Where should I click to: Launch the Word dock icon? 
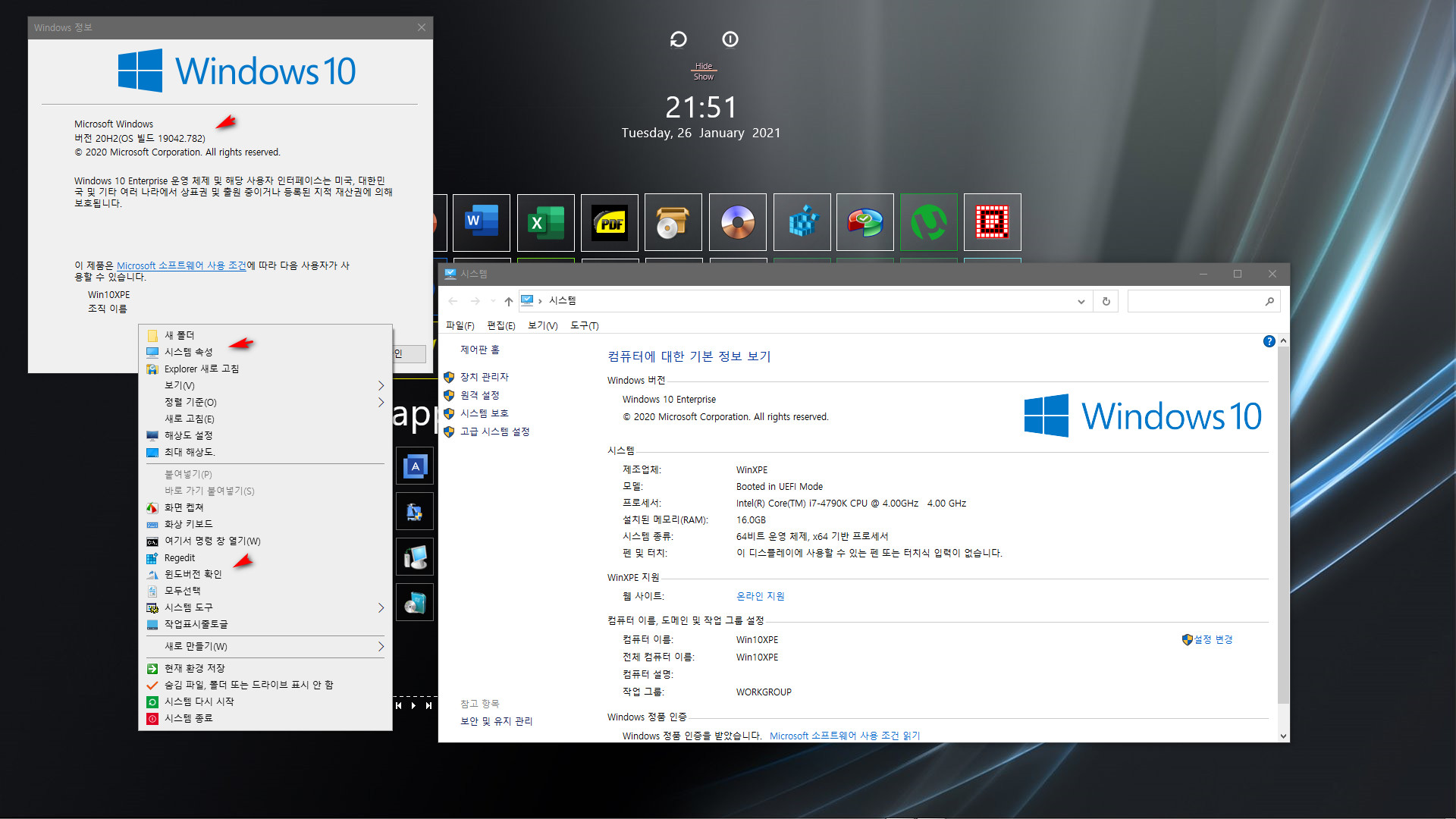482,222
